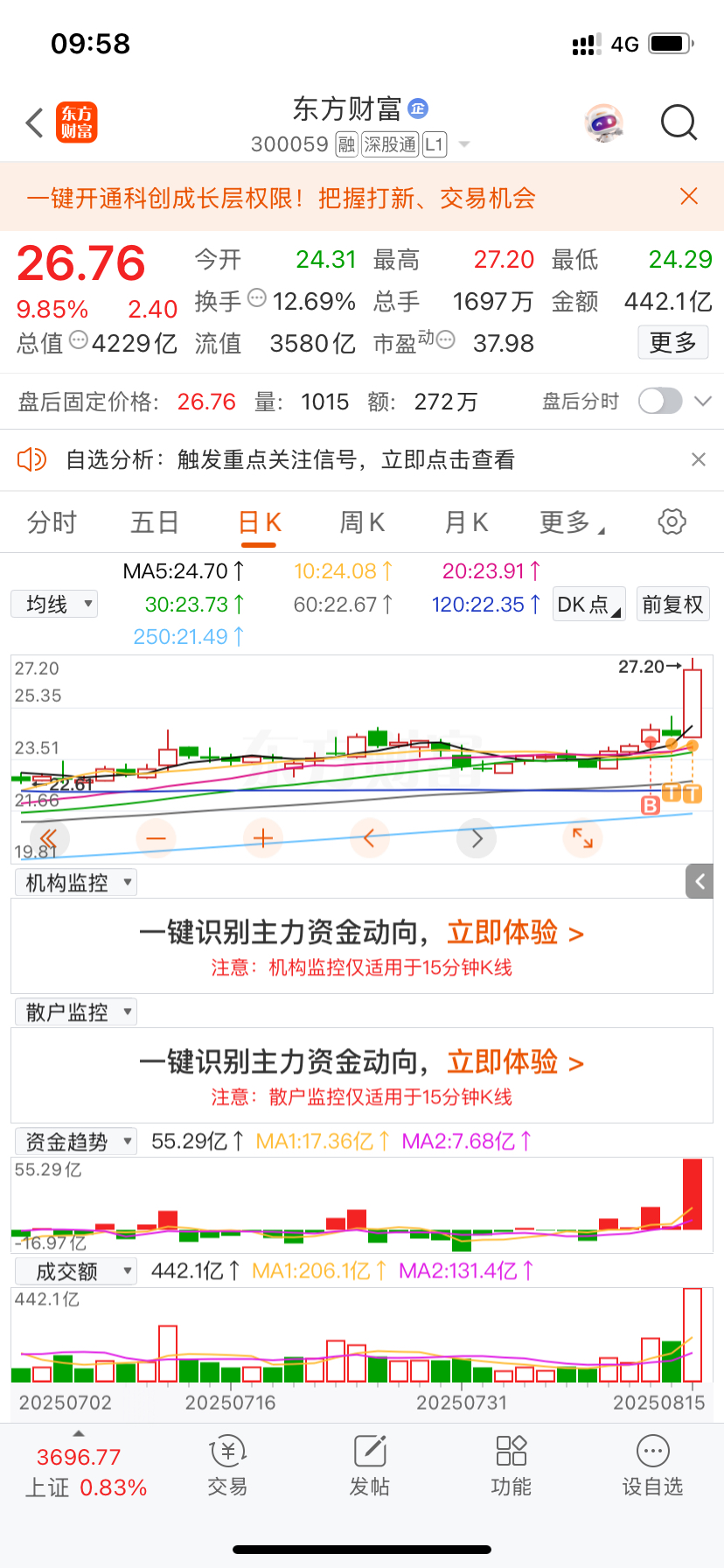Open the 机构监控 dropdown

pos(76,883)
